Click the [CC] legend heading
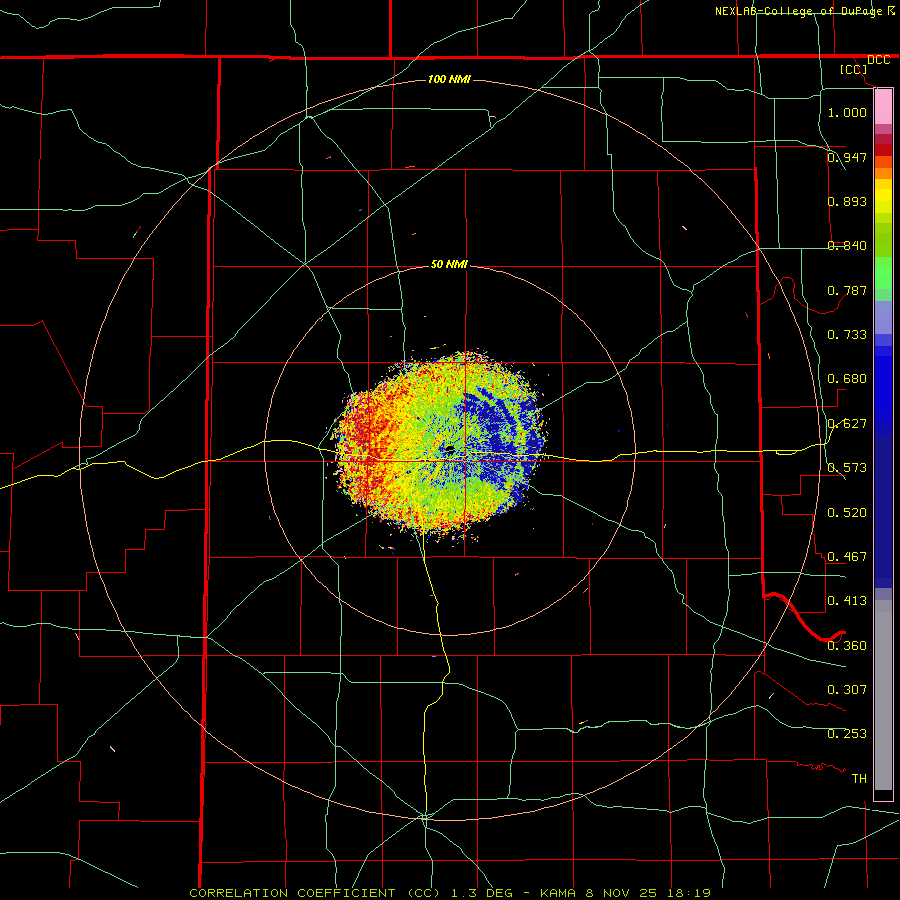The width and height of the screenshot is (900, 900). (854, 69)
